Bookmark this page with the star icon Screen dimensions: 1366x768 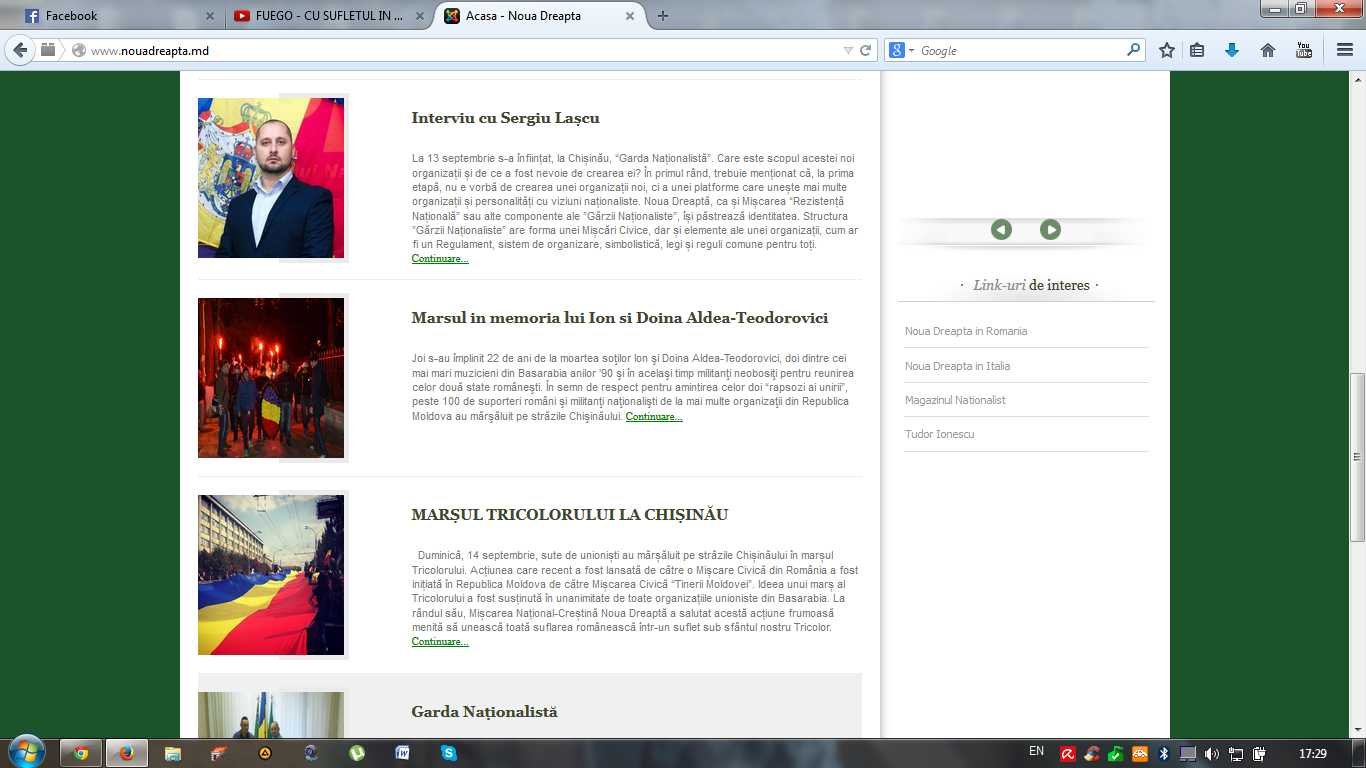pos(1166,50)
